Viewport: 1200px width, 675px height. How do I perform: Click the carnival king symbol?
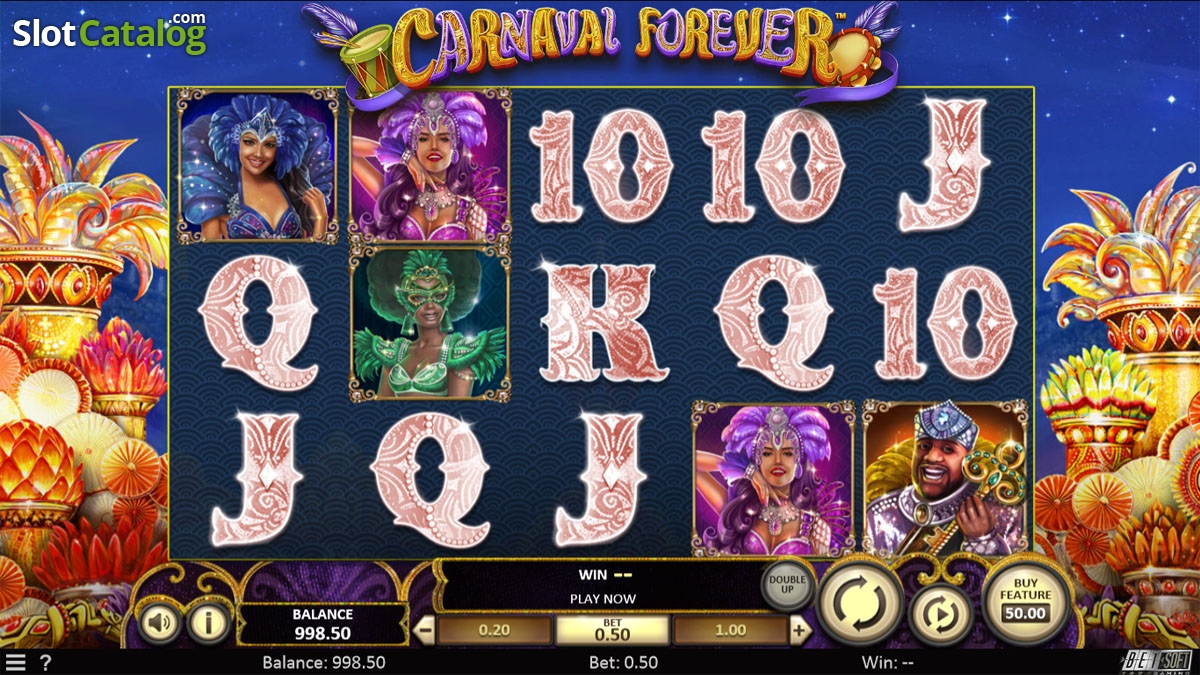pyautogui.click(x=945, y=479)
